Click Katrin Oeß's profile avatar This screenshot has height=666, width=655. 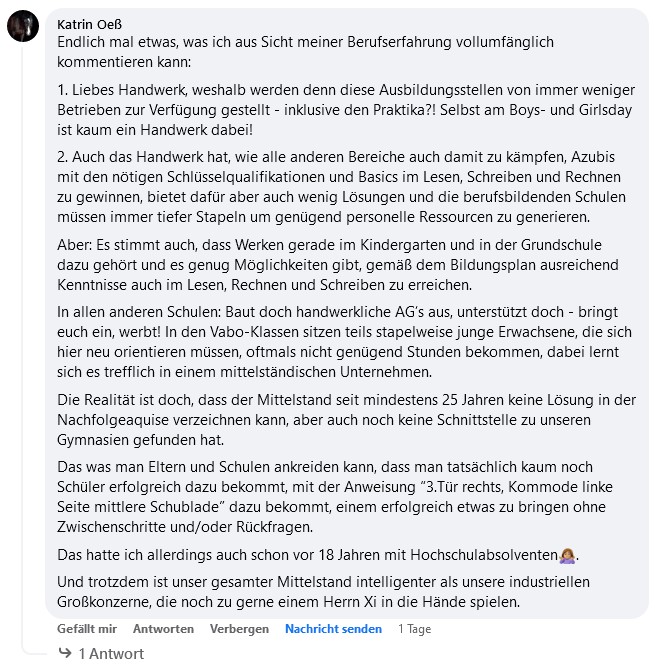pos(23,26)
